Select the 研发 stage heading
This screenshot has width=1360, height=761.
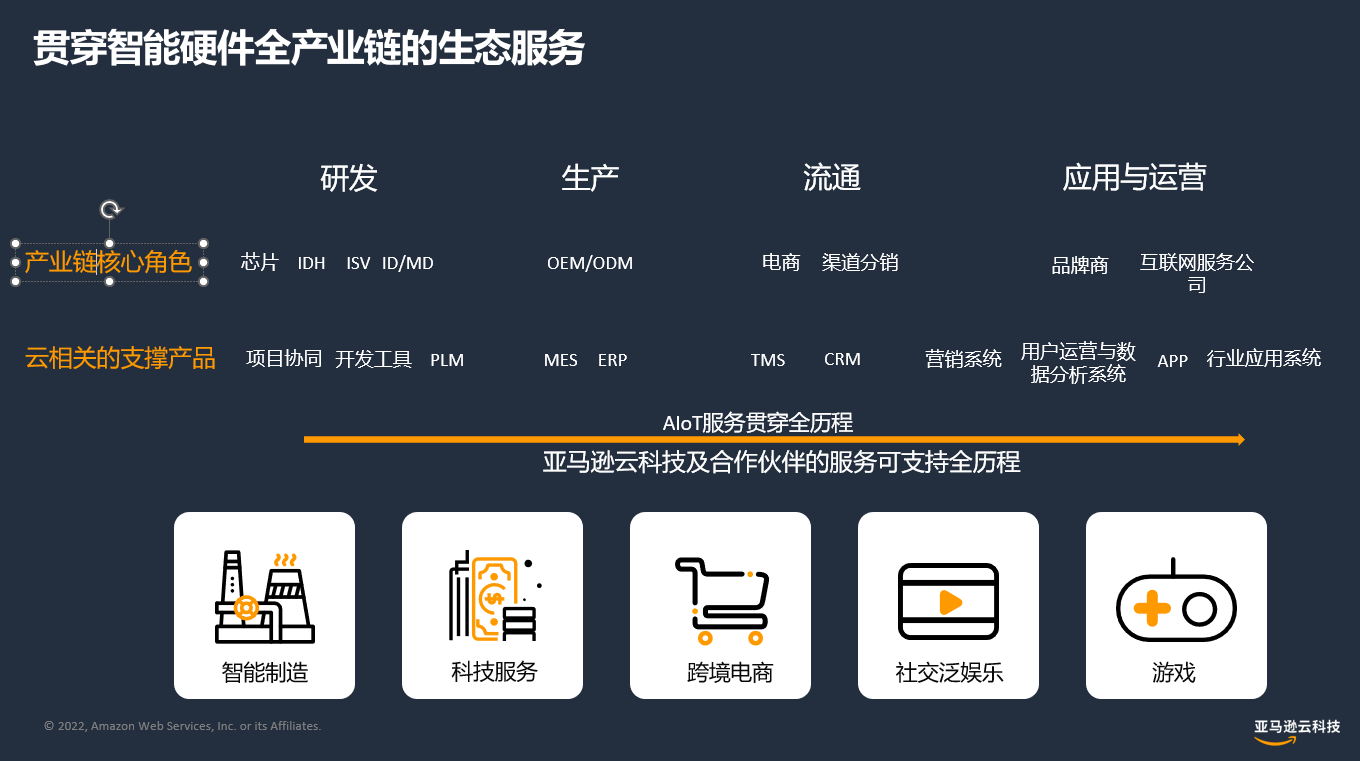(x=349, y=178)
